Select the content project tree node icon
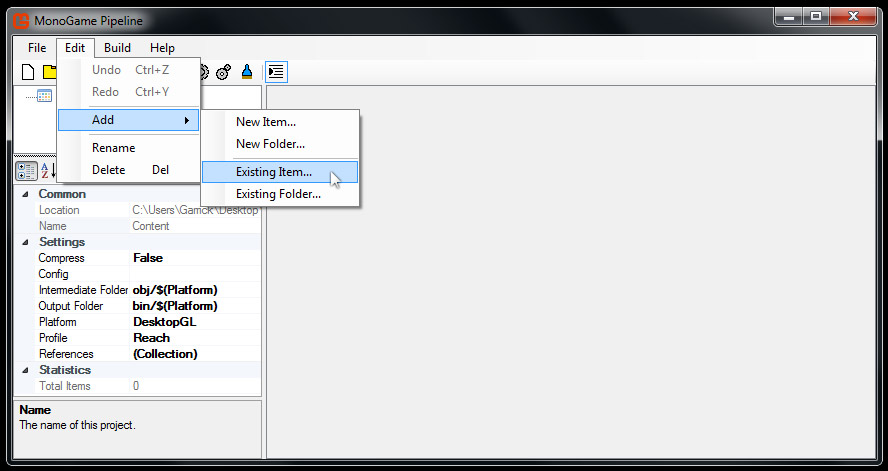The width and height of the screenshot is (888, 471). [x=44, y=96]
